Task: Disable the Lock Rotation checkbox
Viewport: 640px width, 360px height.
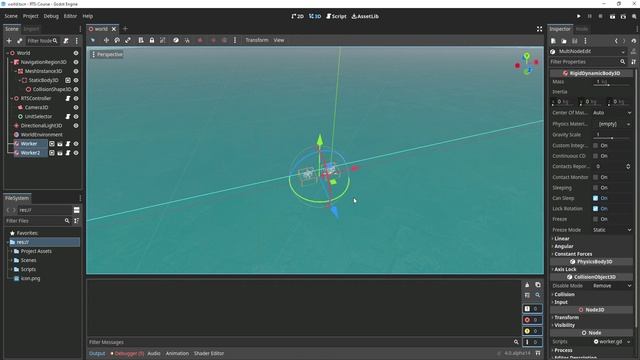Action: pos(596,209)
